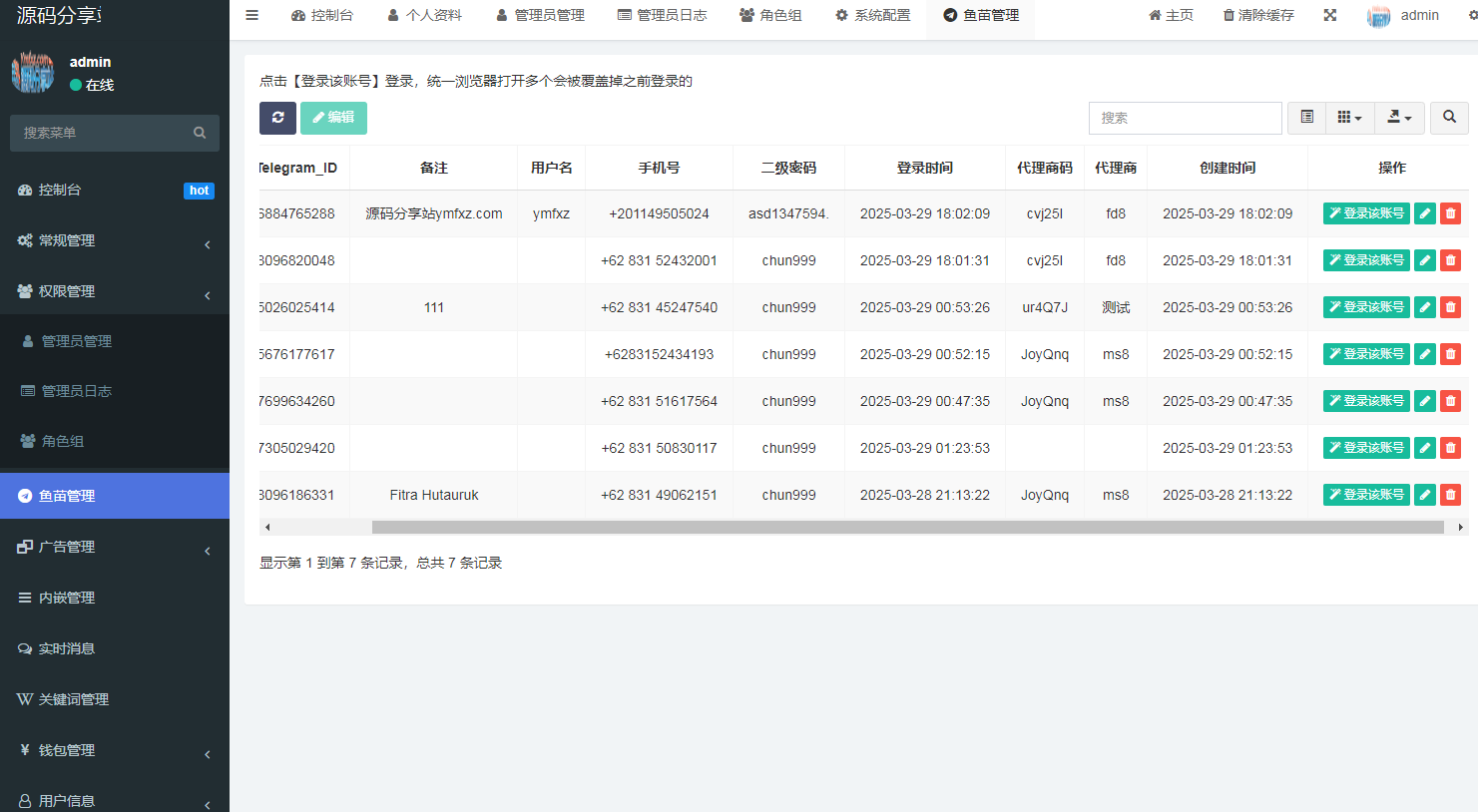Open the export data dropdown
The height and width of the screenshot is (812, 1478).
1399,118
